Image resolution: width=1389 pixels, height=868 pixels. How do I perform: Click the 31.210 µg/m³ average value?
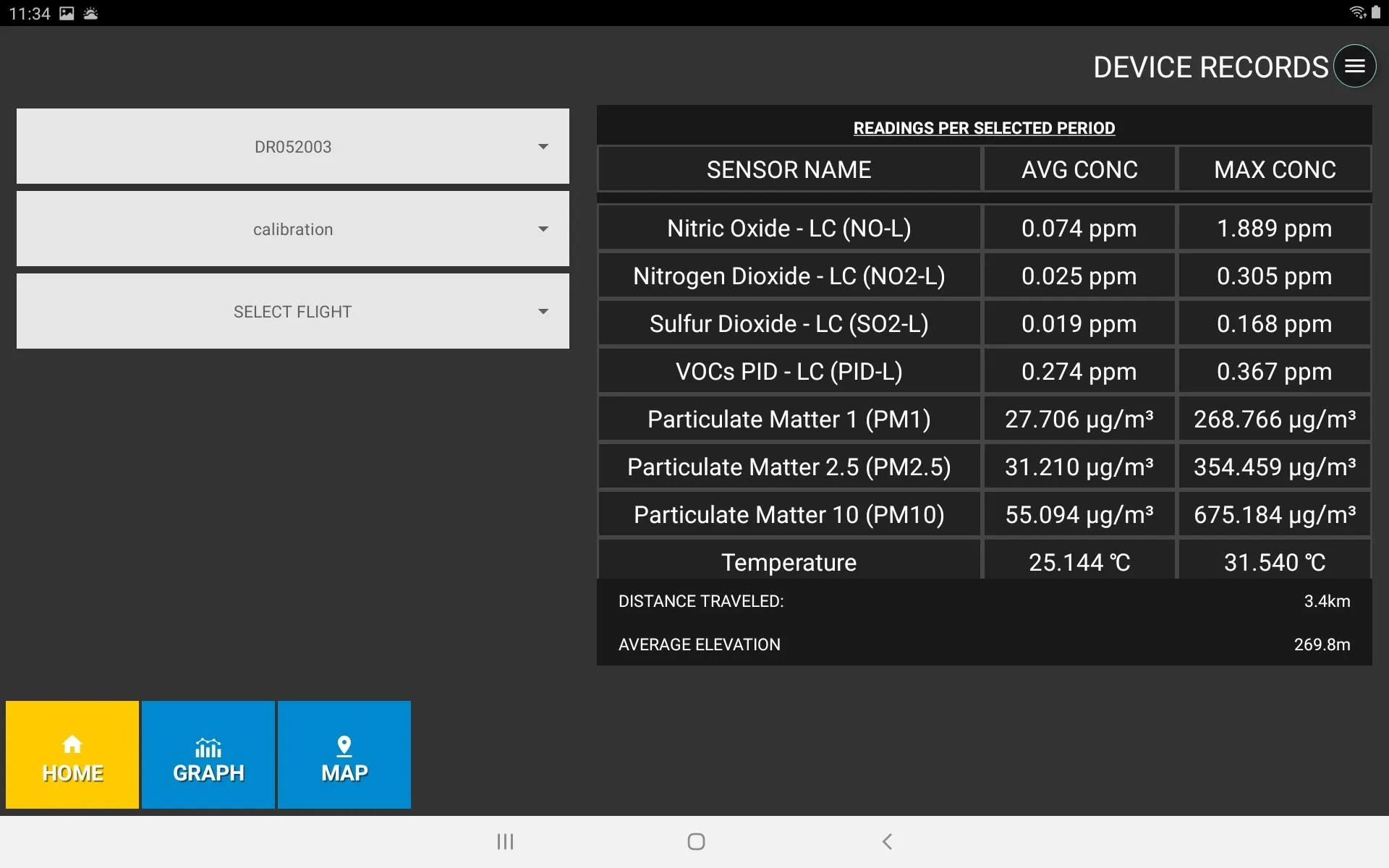[1079, 467]
